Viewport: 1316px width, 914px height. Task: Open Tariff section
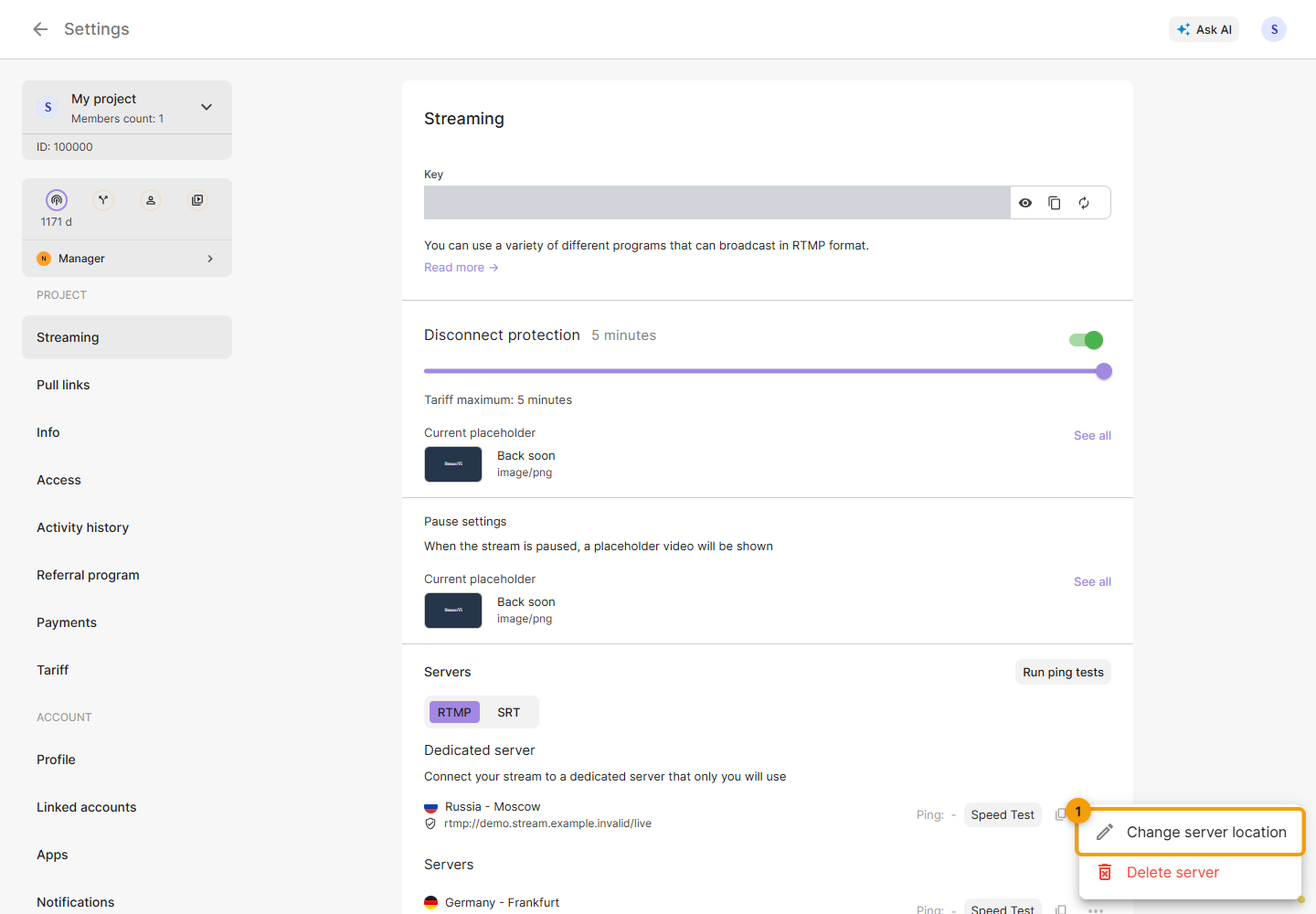tap(127, 670)
